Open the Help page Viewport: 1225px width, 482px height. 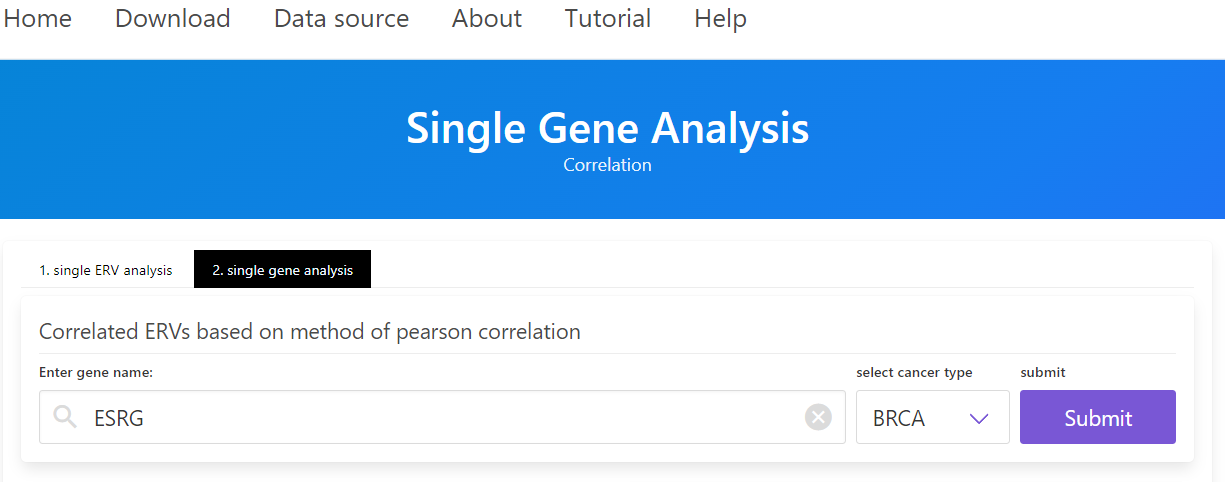(x=720, y=19)
